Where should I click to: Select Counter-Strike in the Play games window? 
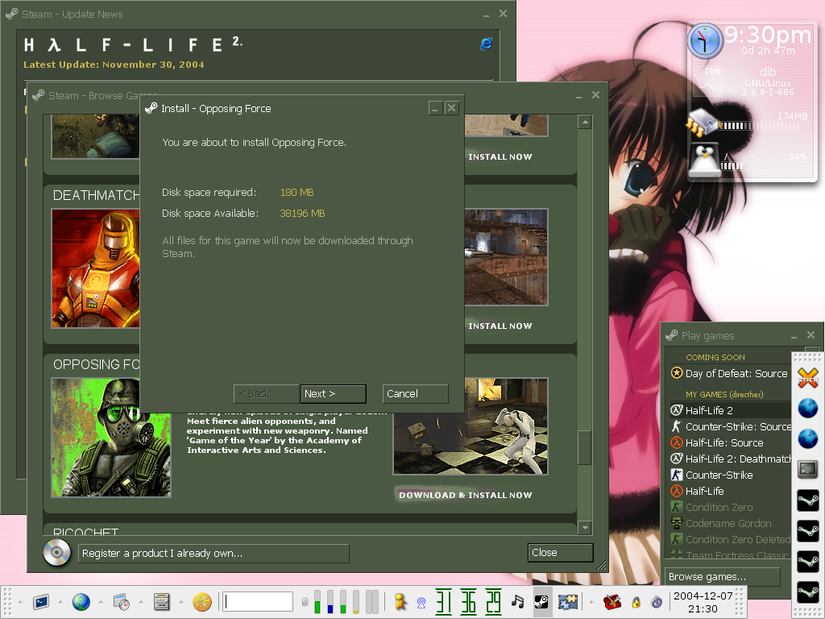pyautogui.click(x=714, y=474)
